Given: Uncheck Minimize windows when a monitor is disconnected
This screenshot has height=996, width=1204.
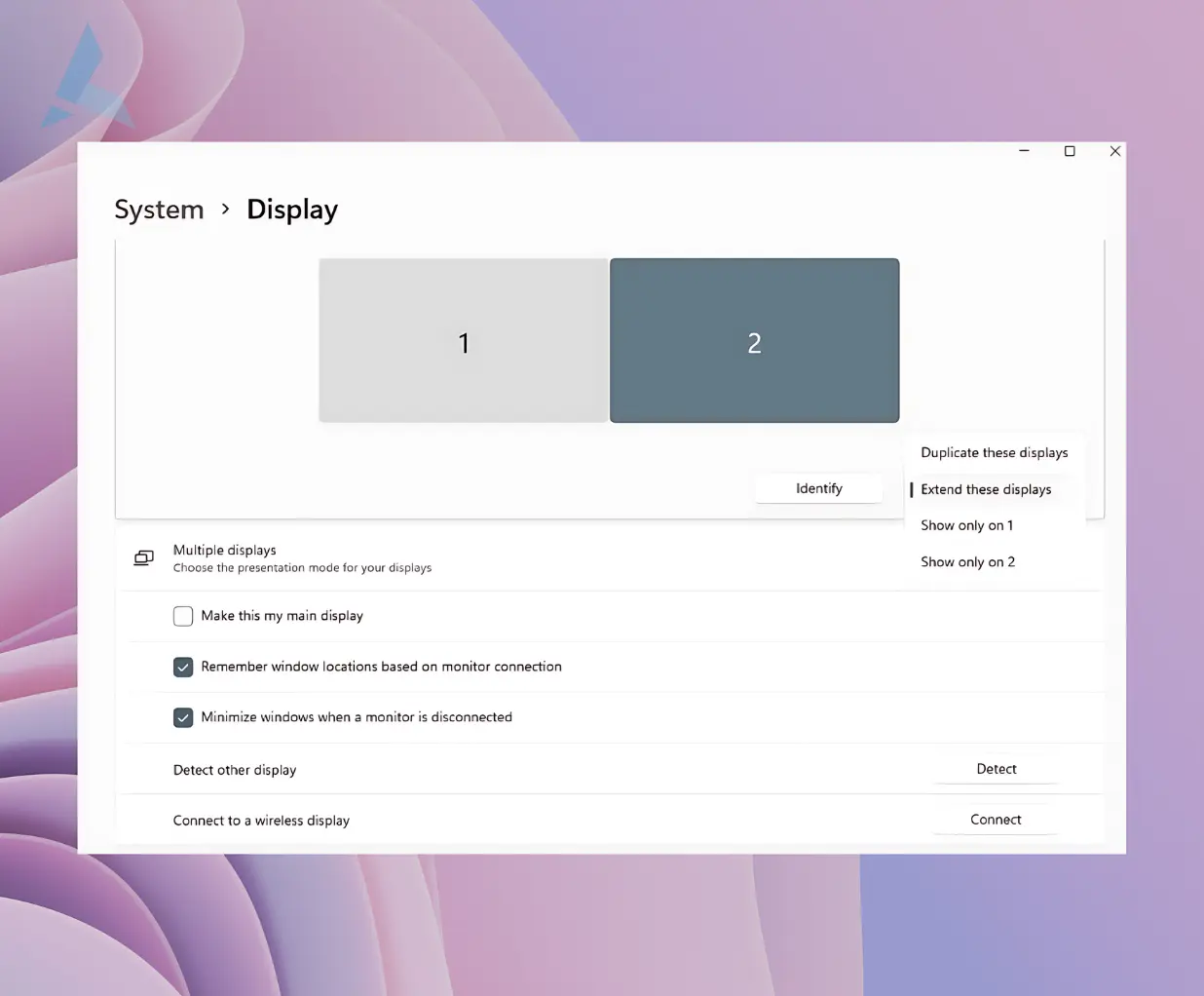Looking at the screenshot, I should (x=183, y=717).
